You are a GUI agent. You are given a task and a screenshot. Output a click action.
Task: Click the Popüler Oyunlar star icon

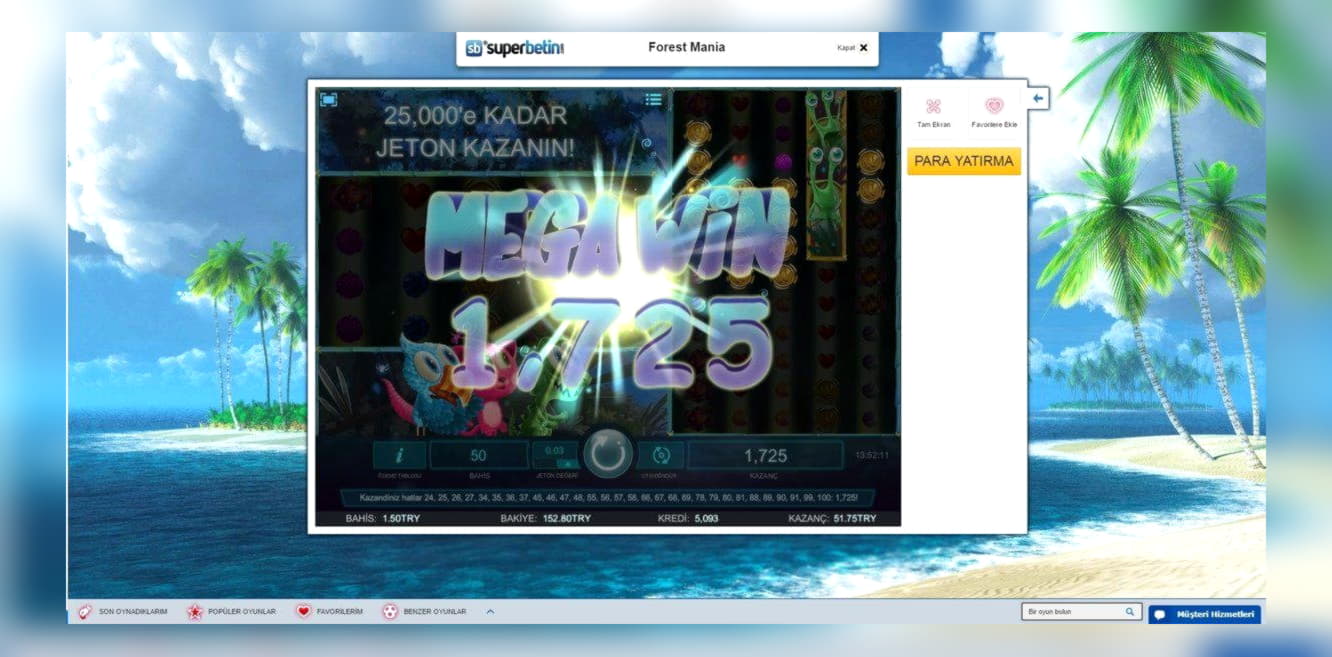tap(194, 611)
